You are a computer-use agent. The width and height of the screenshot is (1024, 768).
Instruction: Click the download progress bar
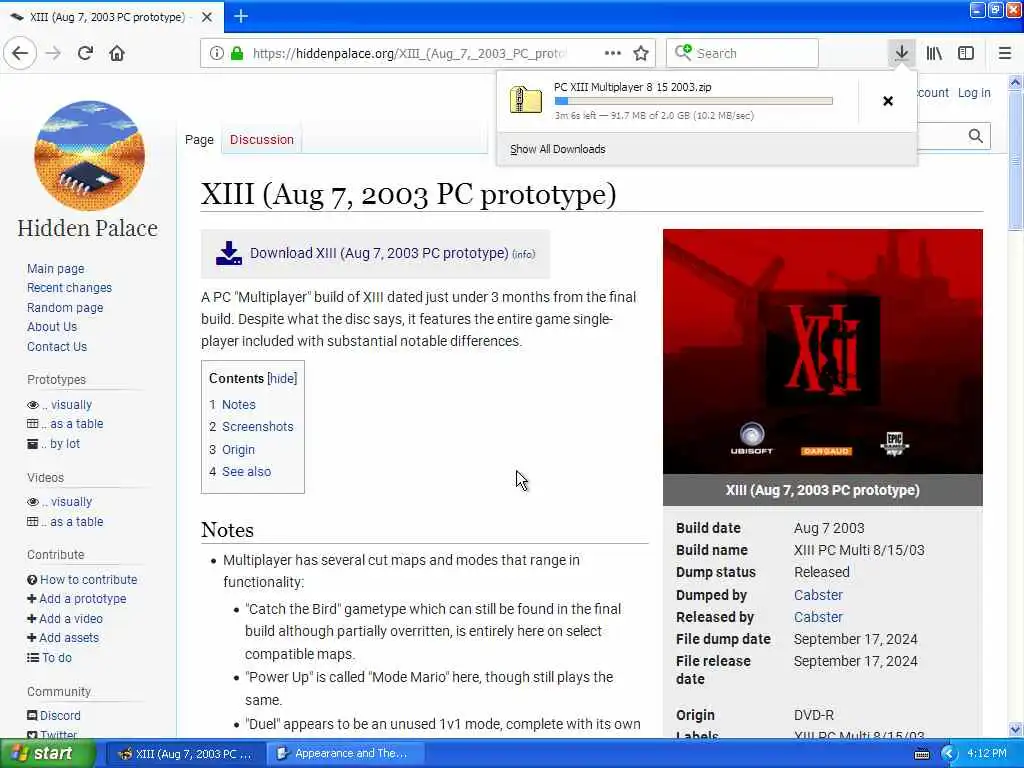[694, 101]
